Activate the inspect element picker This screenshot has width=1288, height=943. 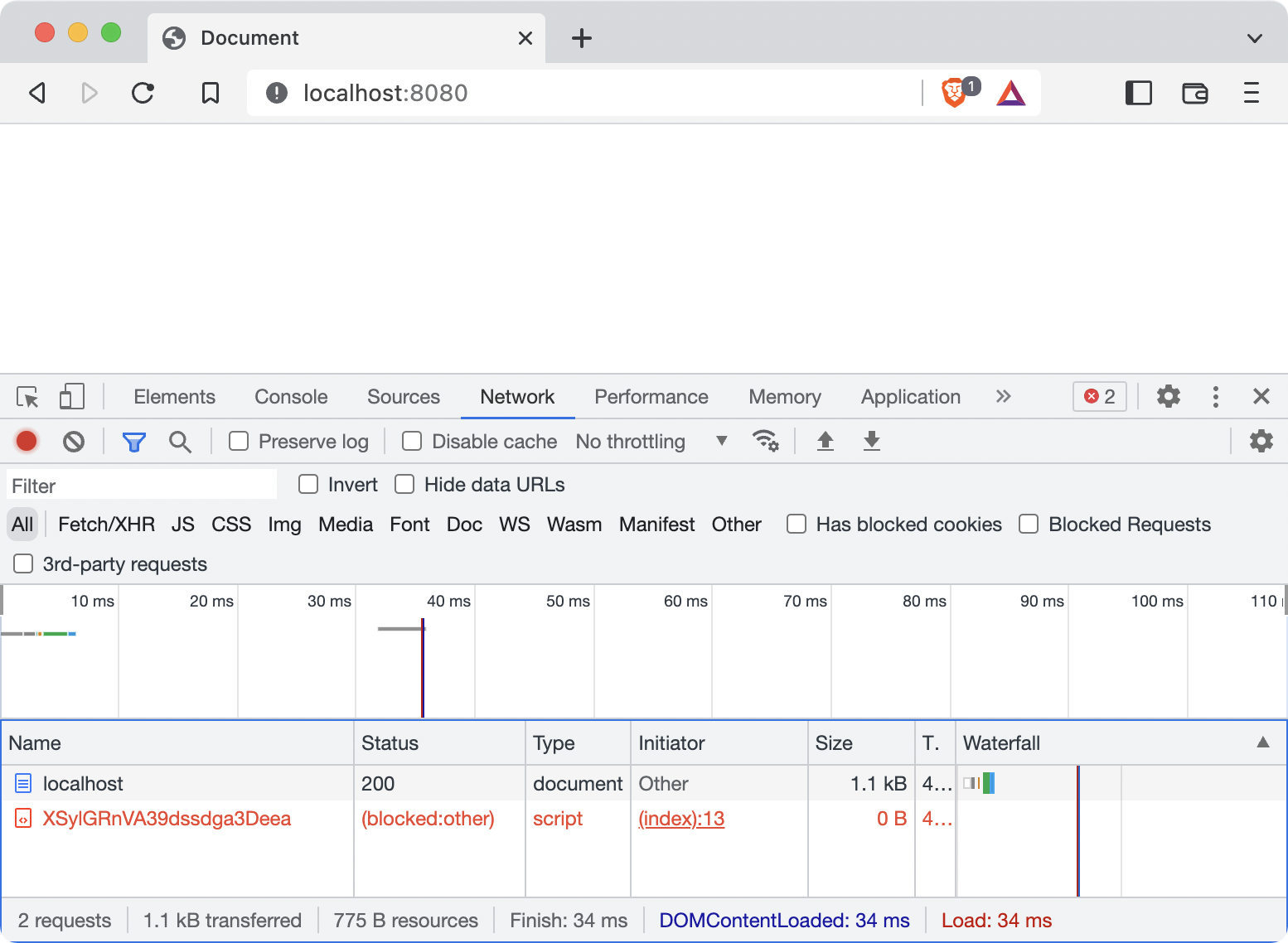(27, 397)
